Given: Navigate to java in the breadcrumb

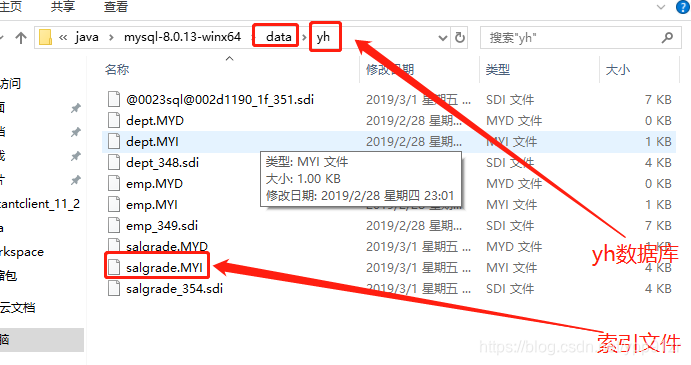Looking at the screenshot, I should coord(87,37).
